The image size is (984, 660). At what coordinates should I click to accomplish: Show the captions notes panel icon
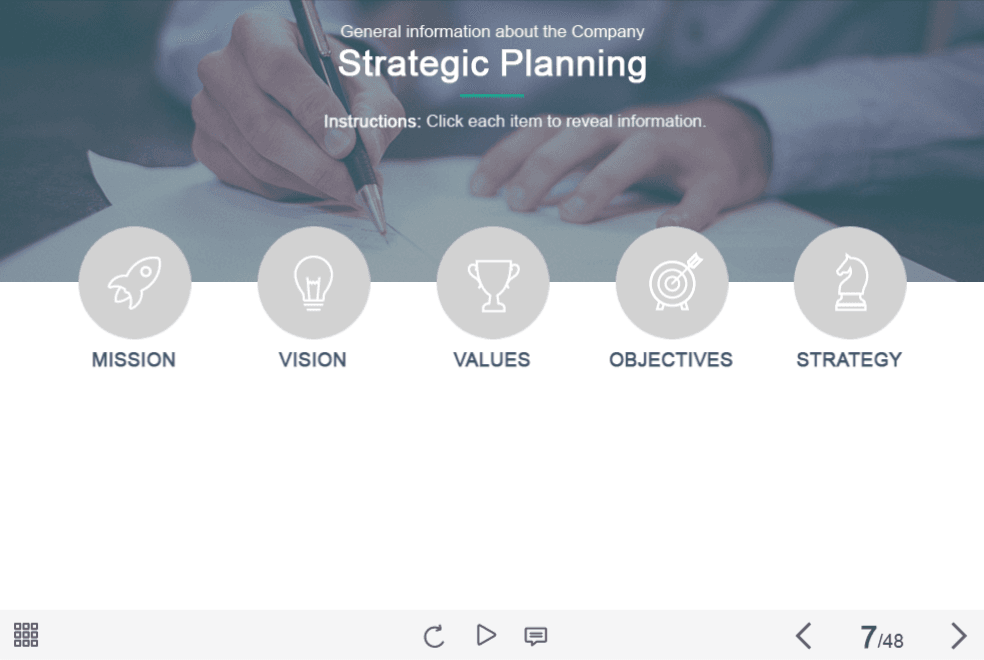click(x=536, y=636)
